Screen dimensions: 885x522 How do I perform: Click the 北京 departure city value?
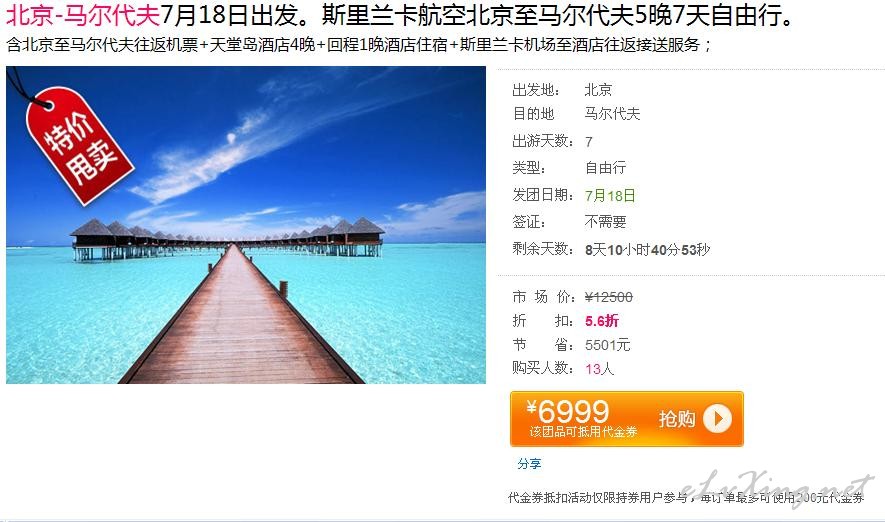click(x=598, y=90)
